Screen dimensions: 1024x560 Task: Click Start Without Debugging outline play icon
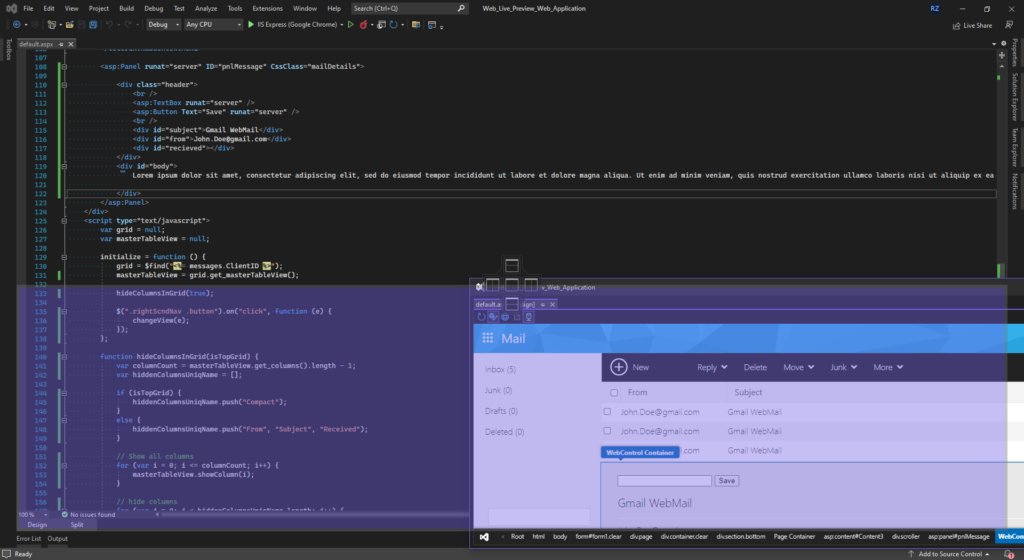[351, 25]
